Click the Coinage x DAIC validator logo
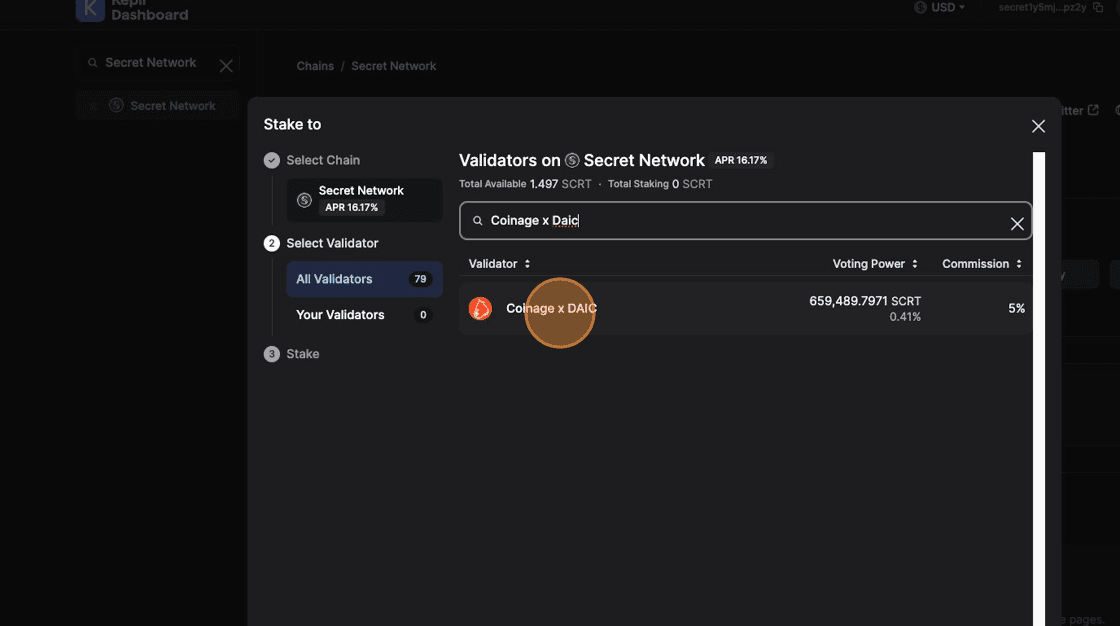 [x=480, y=309]
